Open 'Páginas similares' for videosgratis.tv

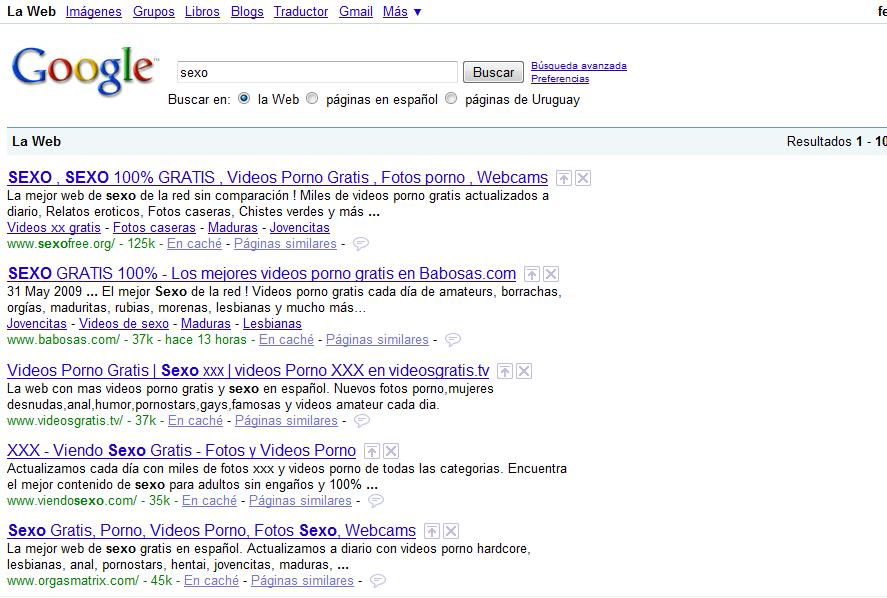[286, 421]
